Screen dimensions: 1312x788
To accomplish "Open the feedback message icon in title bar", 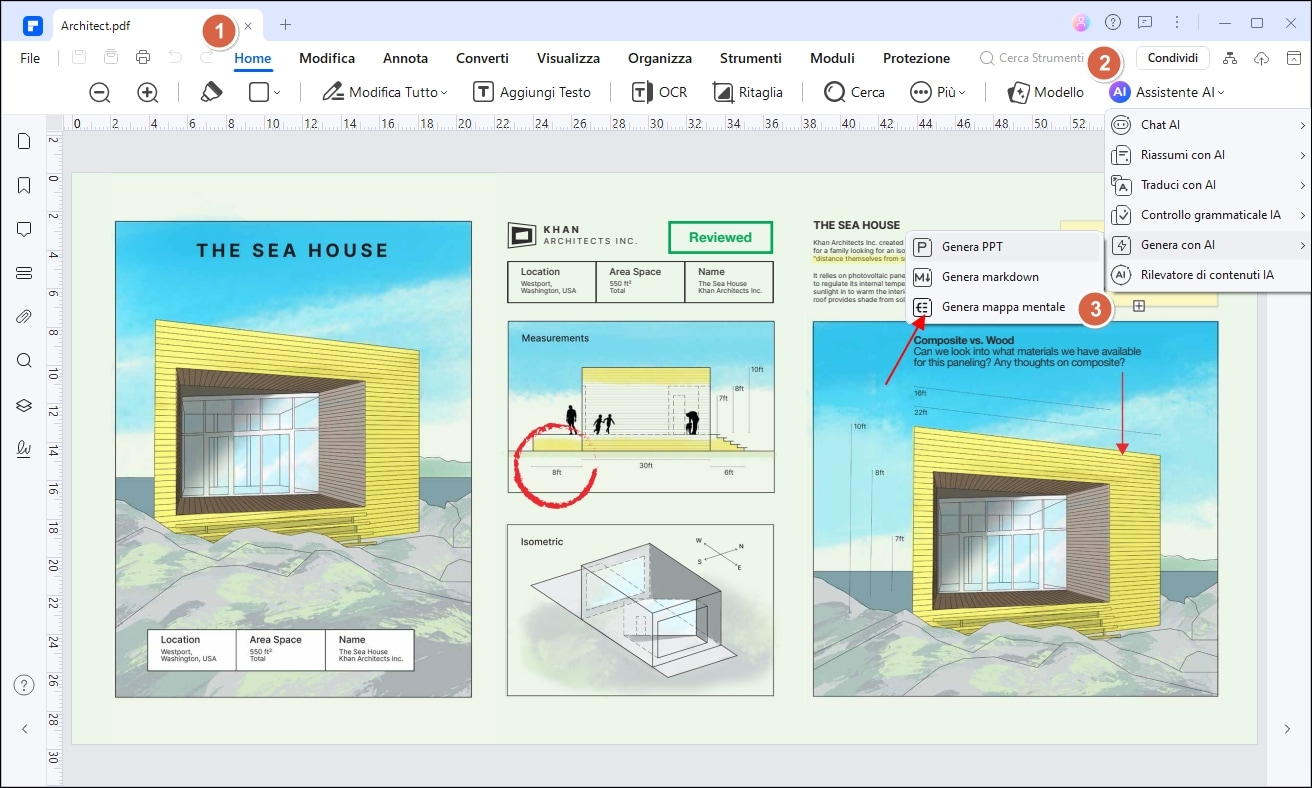I will [x=1145, y=22].
